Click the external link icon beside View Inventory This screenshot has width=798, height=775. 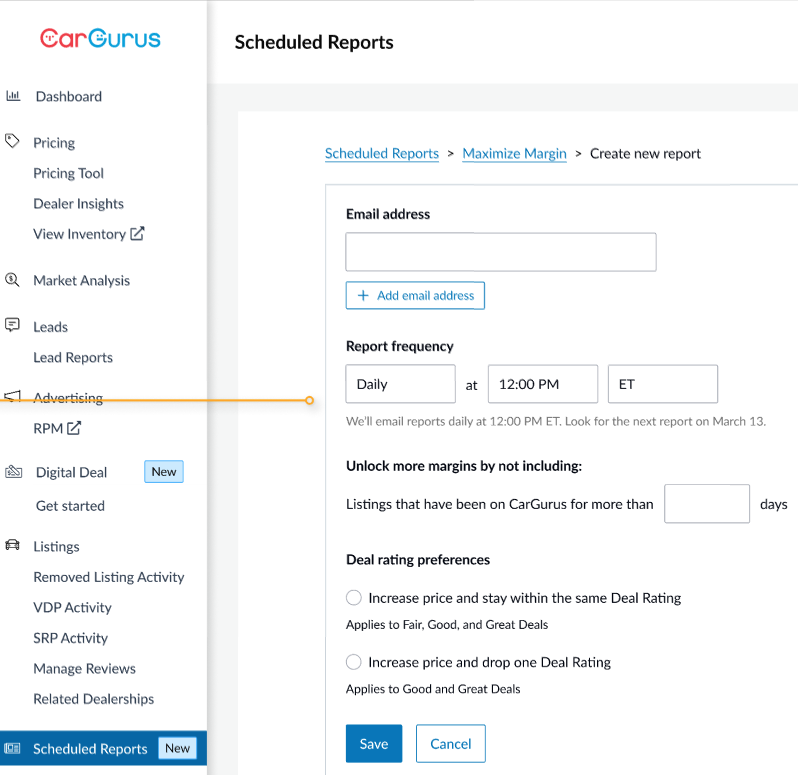137,234
